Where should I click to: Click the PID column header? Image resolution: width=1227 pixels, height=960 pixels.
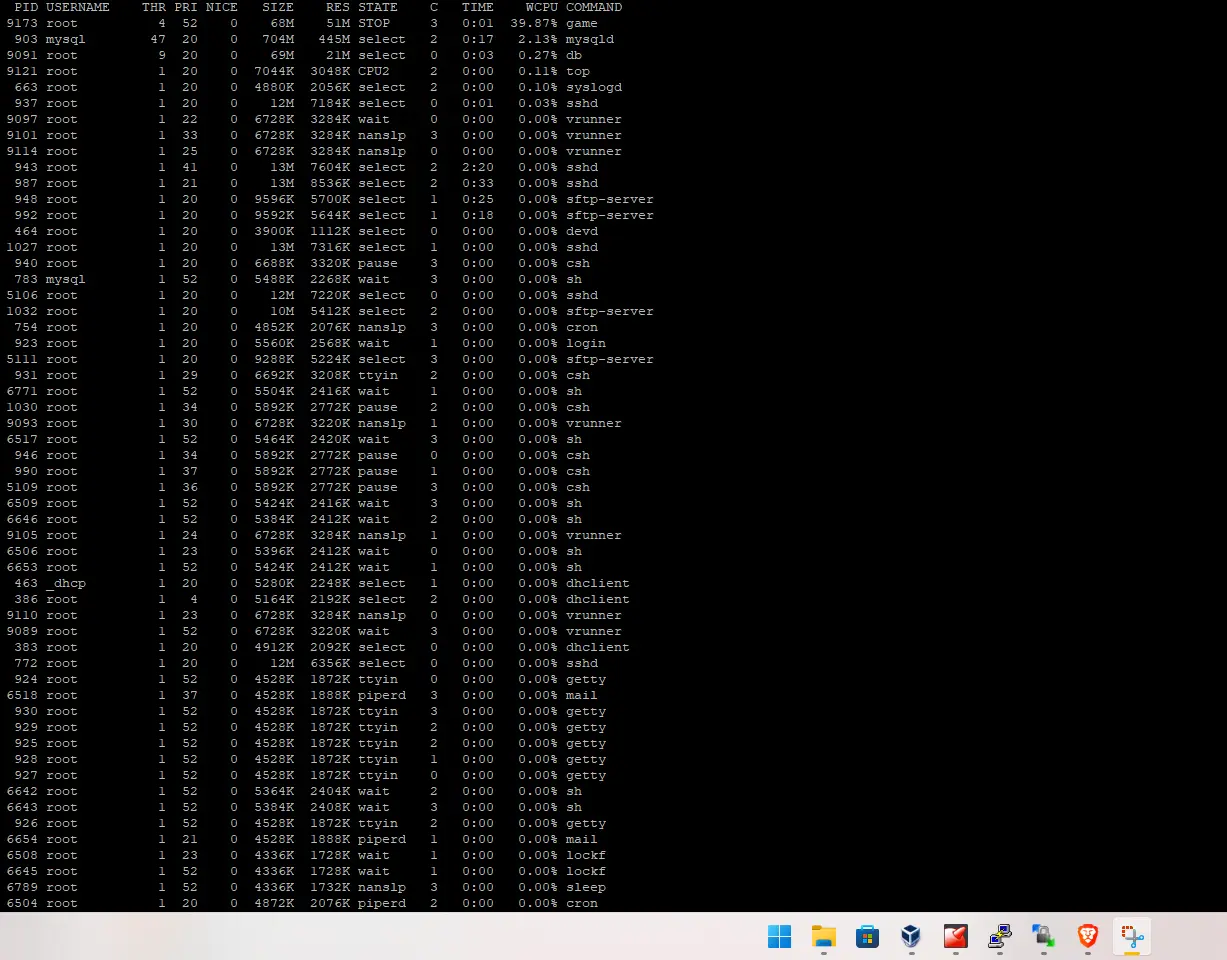tap(26, 7)
